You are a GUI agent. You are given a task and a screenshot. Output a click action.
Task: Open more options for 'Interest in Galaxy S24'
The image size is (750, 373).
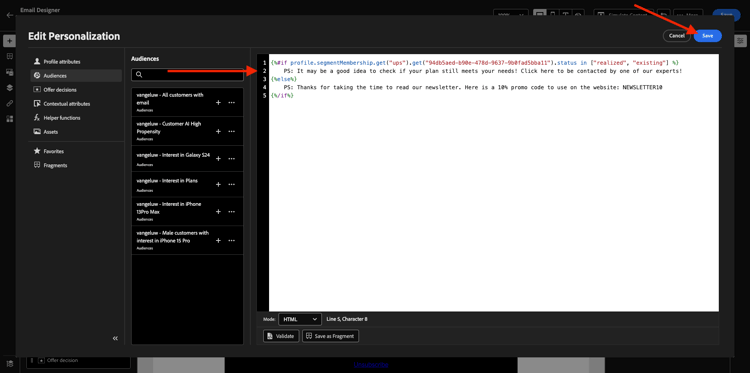pyautogui.click(x=232, y=159)
